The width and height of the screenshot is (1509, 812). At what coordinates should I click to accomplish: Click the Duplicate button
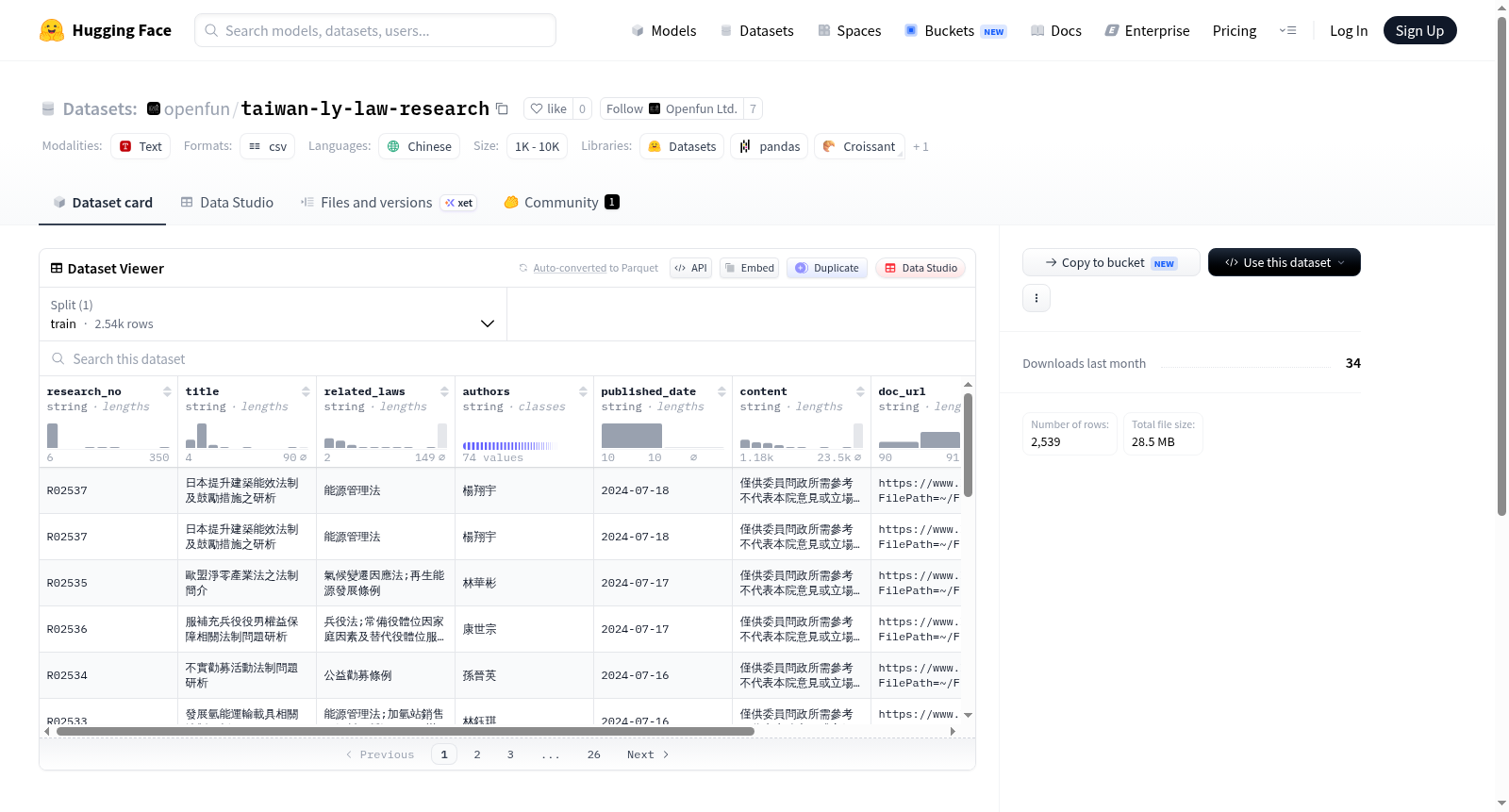[x=827, y=268]
